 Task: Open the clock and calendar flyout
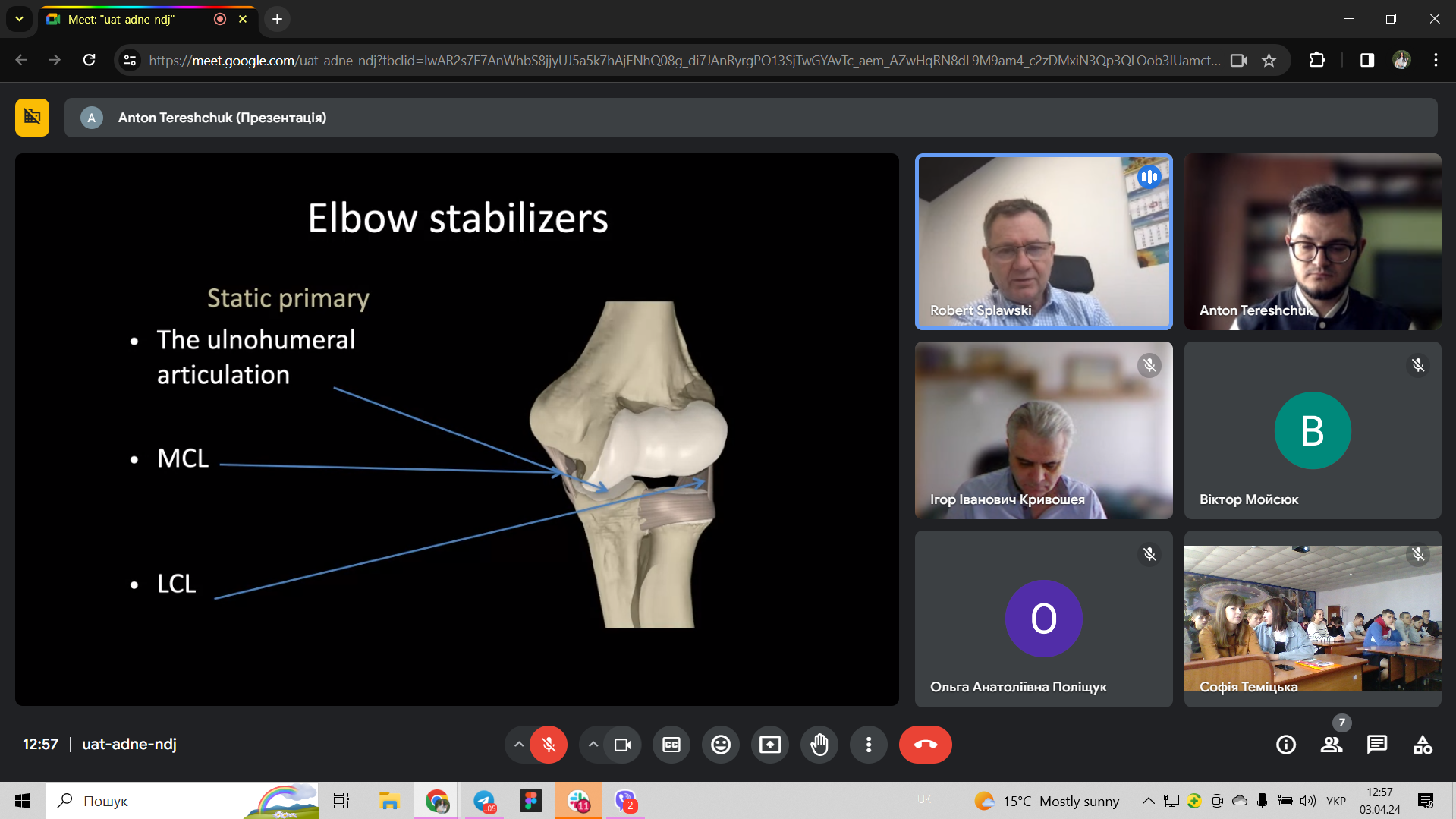tap(1380, 801)
